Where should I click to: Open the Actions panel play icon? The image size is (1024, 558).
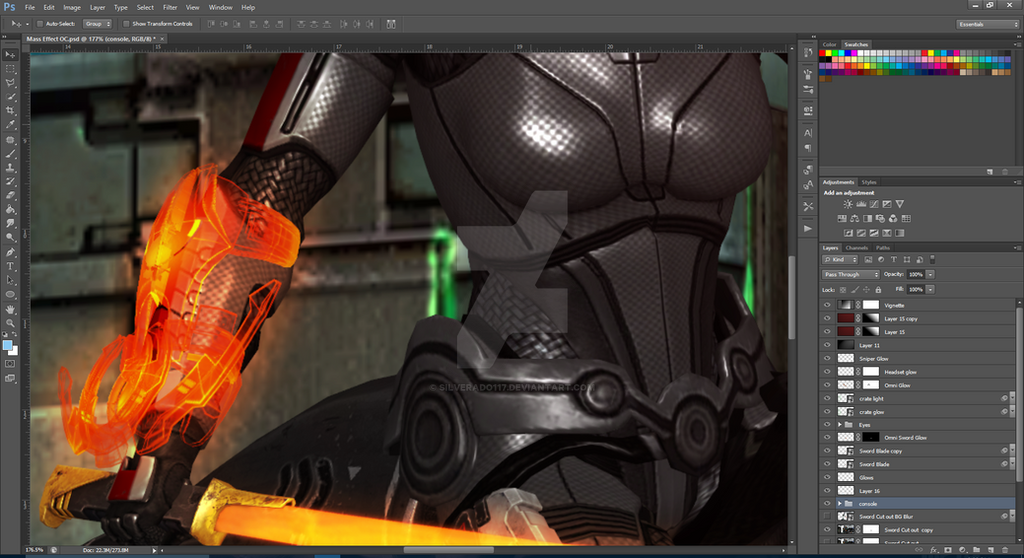(x=808, y=229)
